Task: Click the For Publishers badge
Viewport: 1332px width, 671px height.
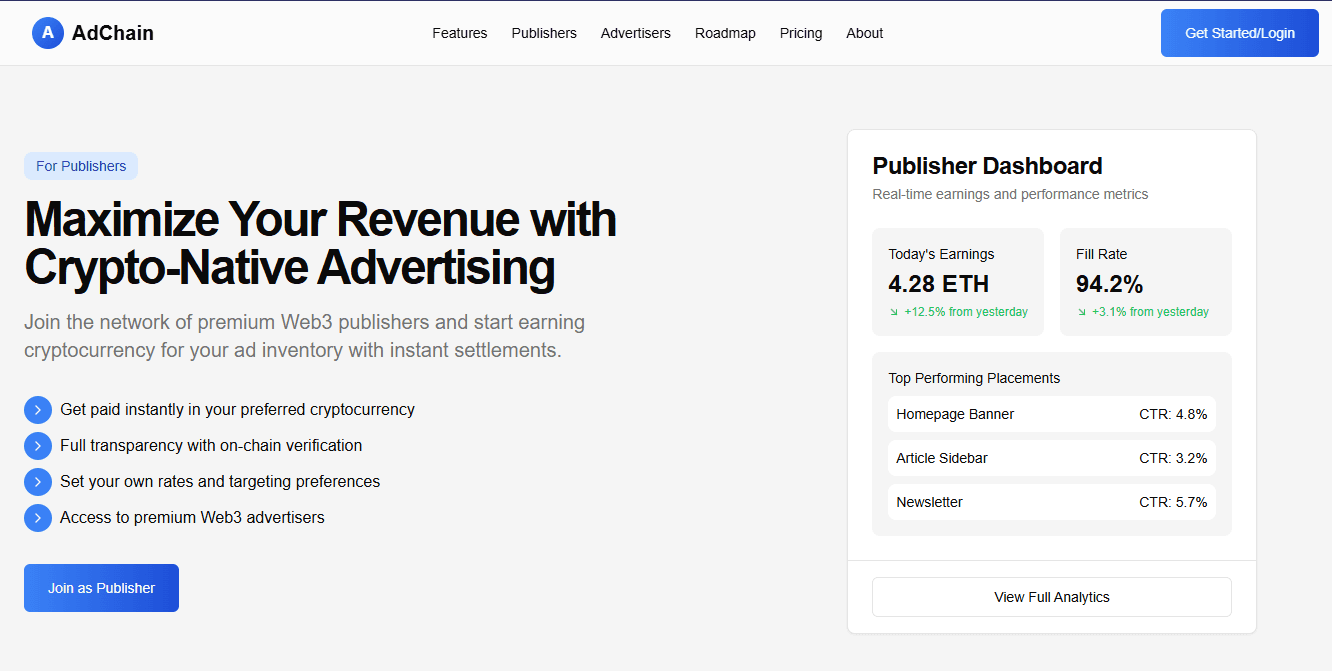Action: 80,166
